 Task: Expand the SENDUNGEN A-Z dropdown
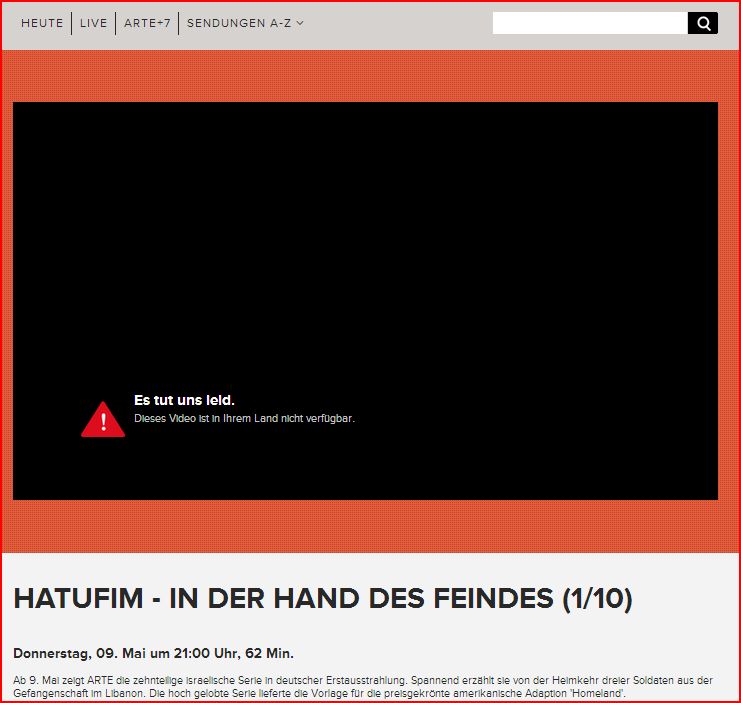point(239,23)
